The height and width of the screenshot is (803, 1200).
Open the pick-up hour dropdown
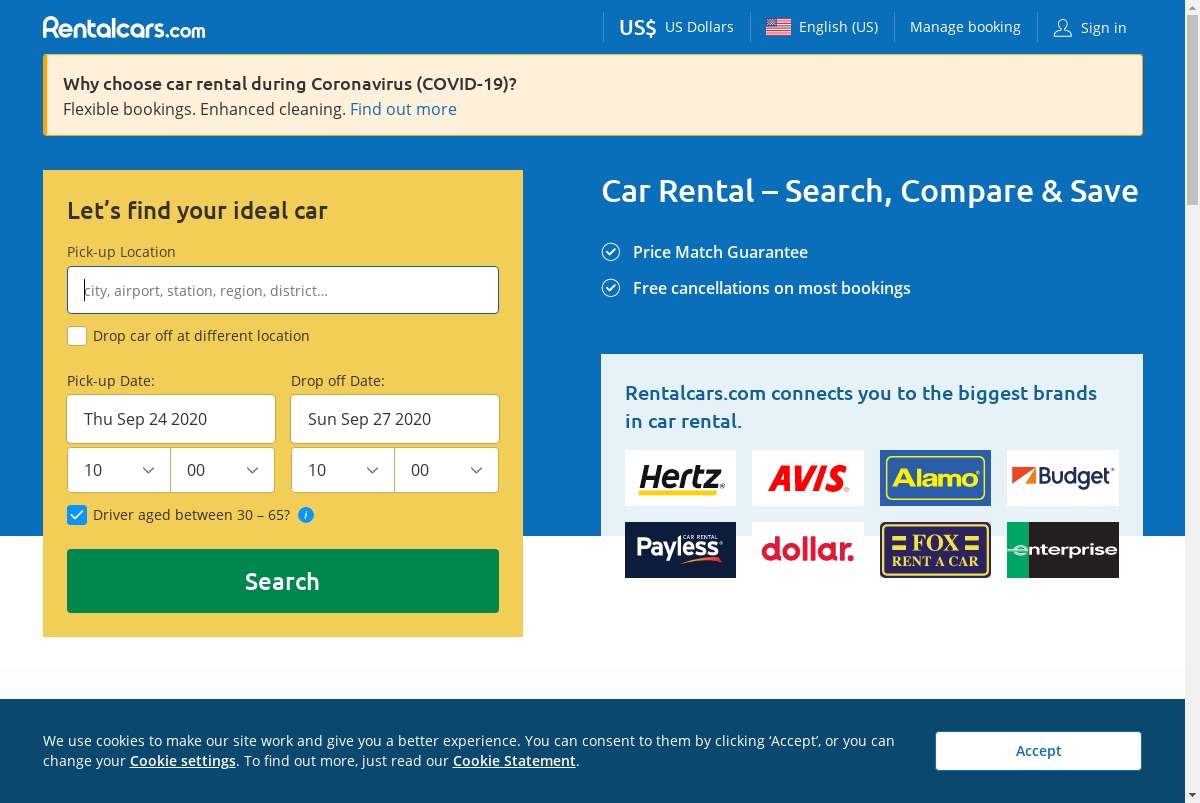[x=119, y=470]
